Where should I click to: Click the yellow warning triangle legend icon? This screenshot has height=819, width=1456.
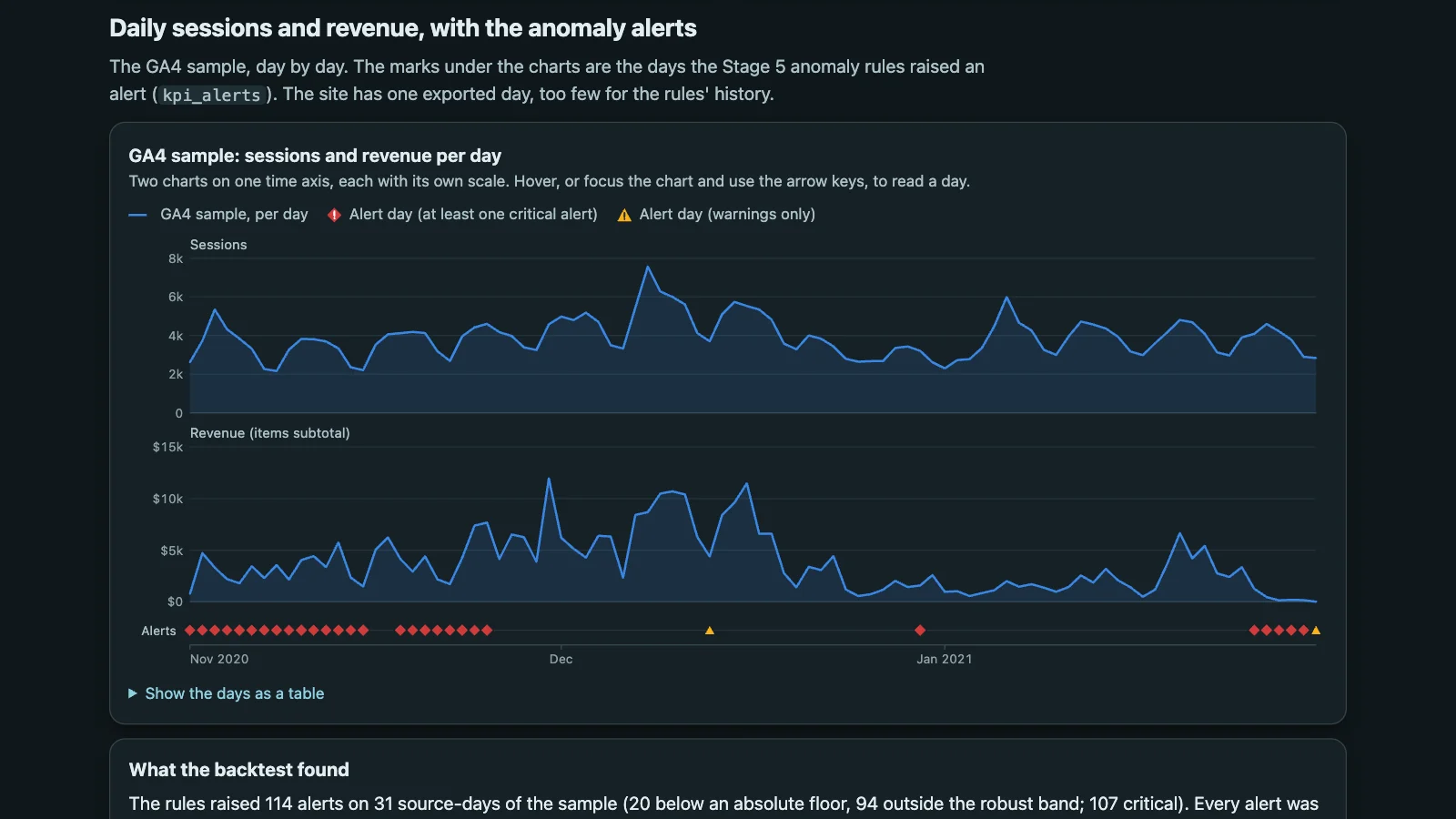click(624, 215)
